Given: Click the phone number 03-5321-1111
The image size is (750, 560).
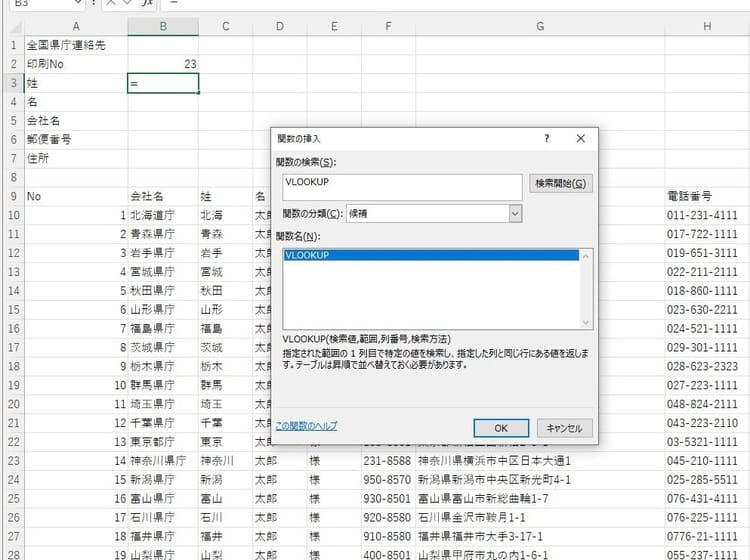Looking at the screenshot, I should (707, 442).
